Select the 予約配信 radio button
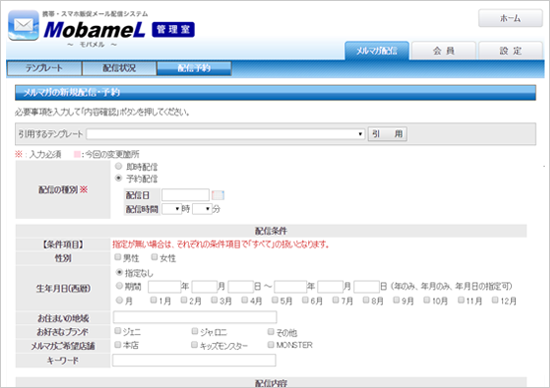This screenshot has width=550, height=388. [119, 178]
